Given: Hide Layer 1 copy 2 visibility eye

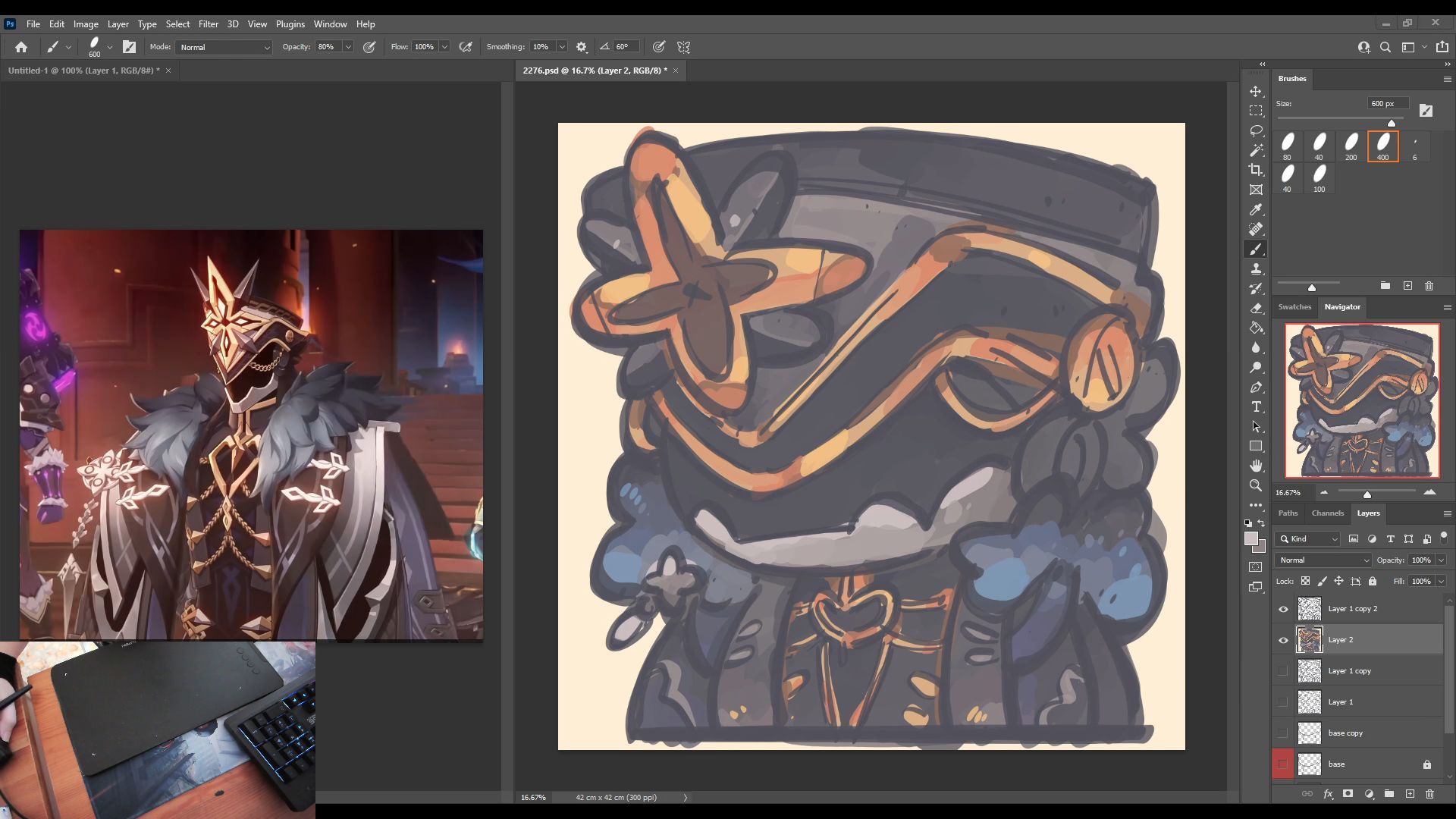Looking at the screenshot, I should pyautogui.click(x=1283, y=609).
